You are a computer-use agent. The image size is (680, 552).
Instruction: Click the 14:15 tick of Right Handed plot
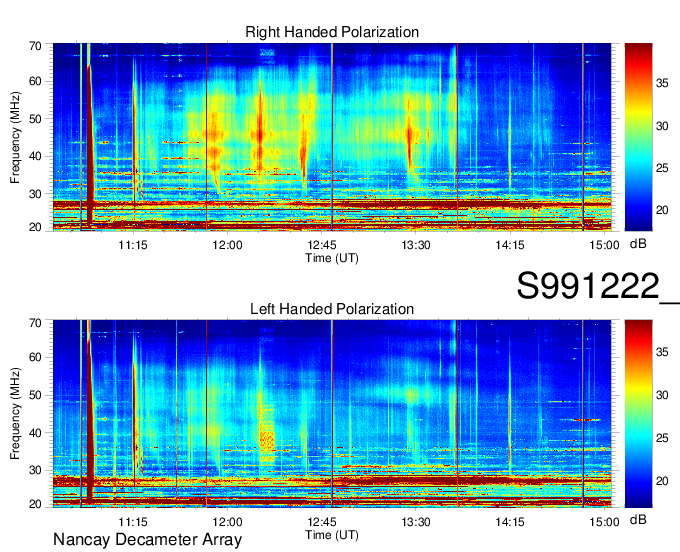click(510, 245)
